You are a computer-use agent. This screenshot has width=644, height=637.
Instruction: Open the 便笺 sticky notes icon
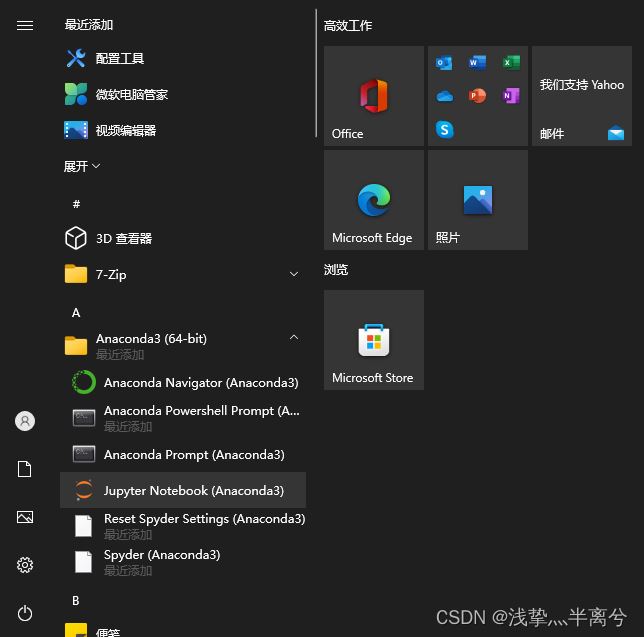76,630
